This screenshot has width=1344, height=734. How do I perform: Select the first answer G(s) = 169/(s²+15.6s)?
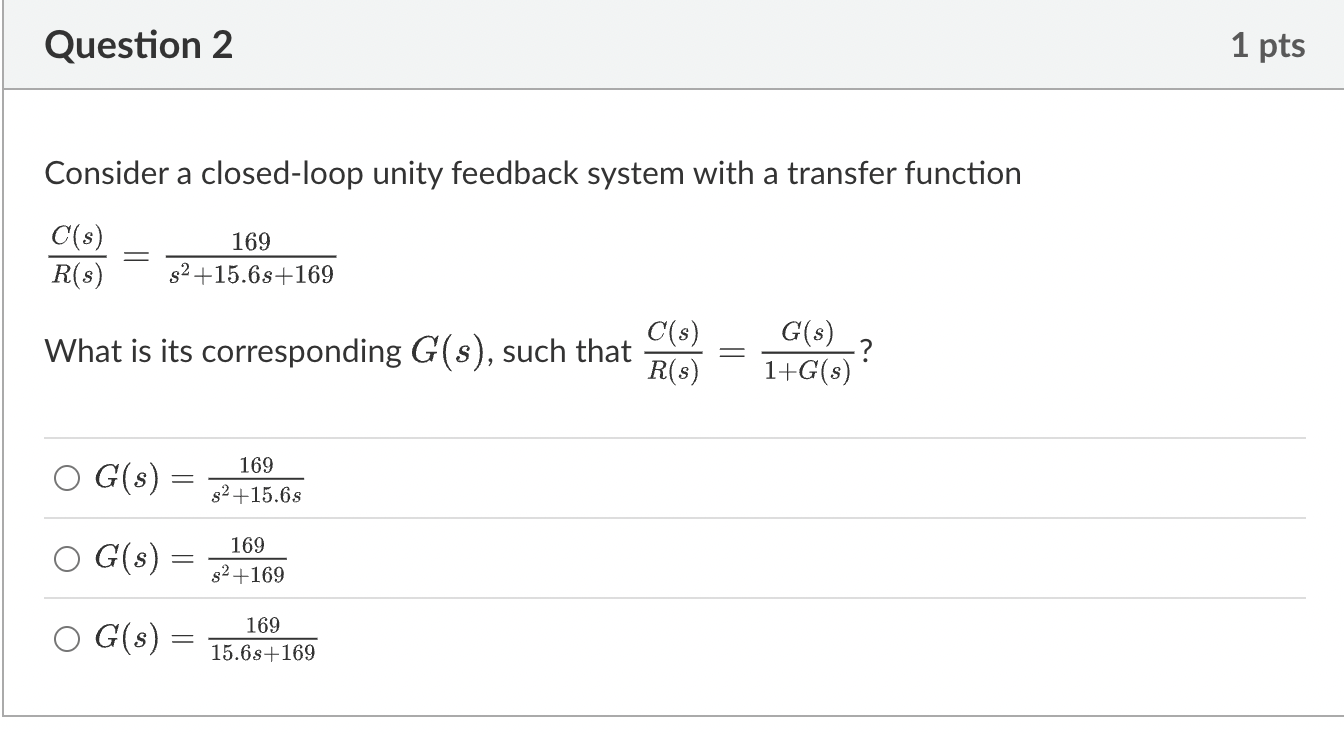(x=67, y=478)
